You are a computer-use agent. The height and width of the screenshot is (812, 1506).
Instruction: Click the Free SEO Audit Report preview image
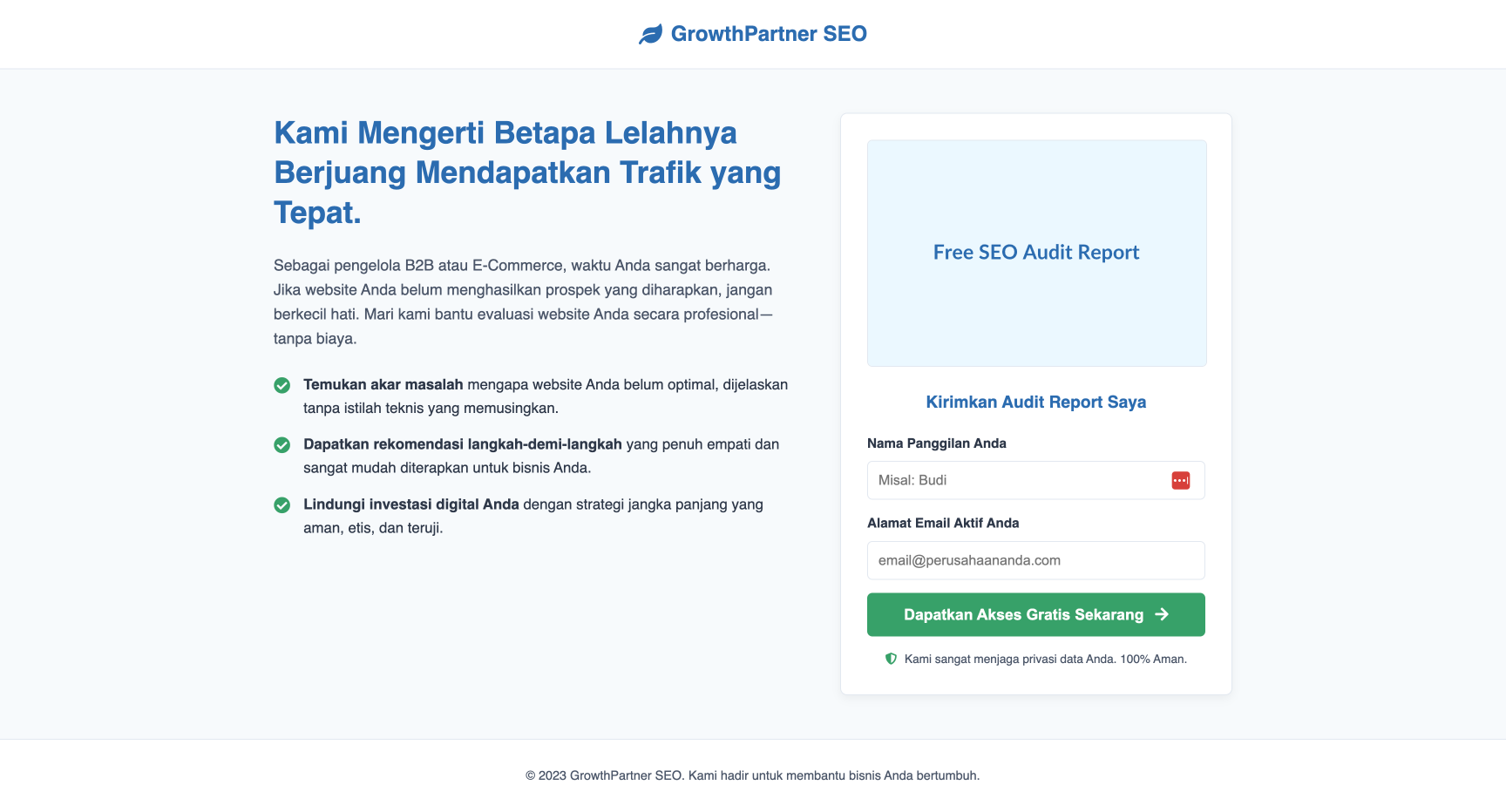pos(1036,253)
